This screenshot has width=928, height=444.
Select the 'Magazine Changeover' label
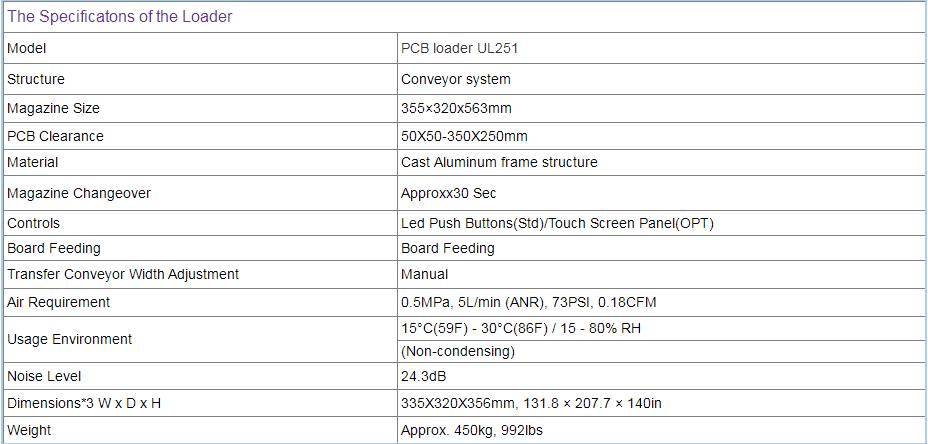pos(79,194)
